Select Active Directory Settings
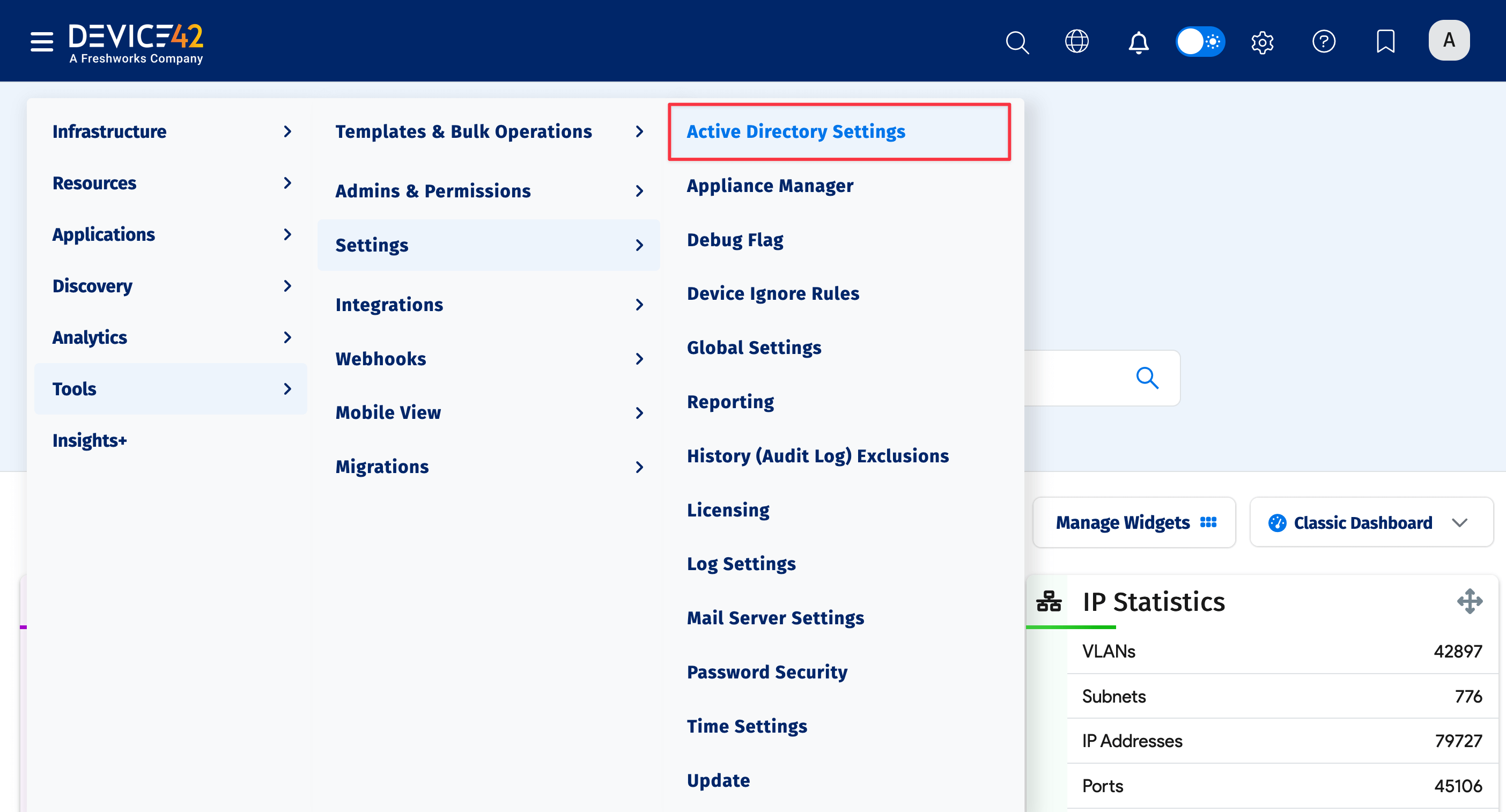 click(796, 131)
